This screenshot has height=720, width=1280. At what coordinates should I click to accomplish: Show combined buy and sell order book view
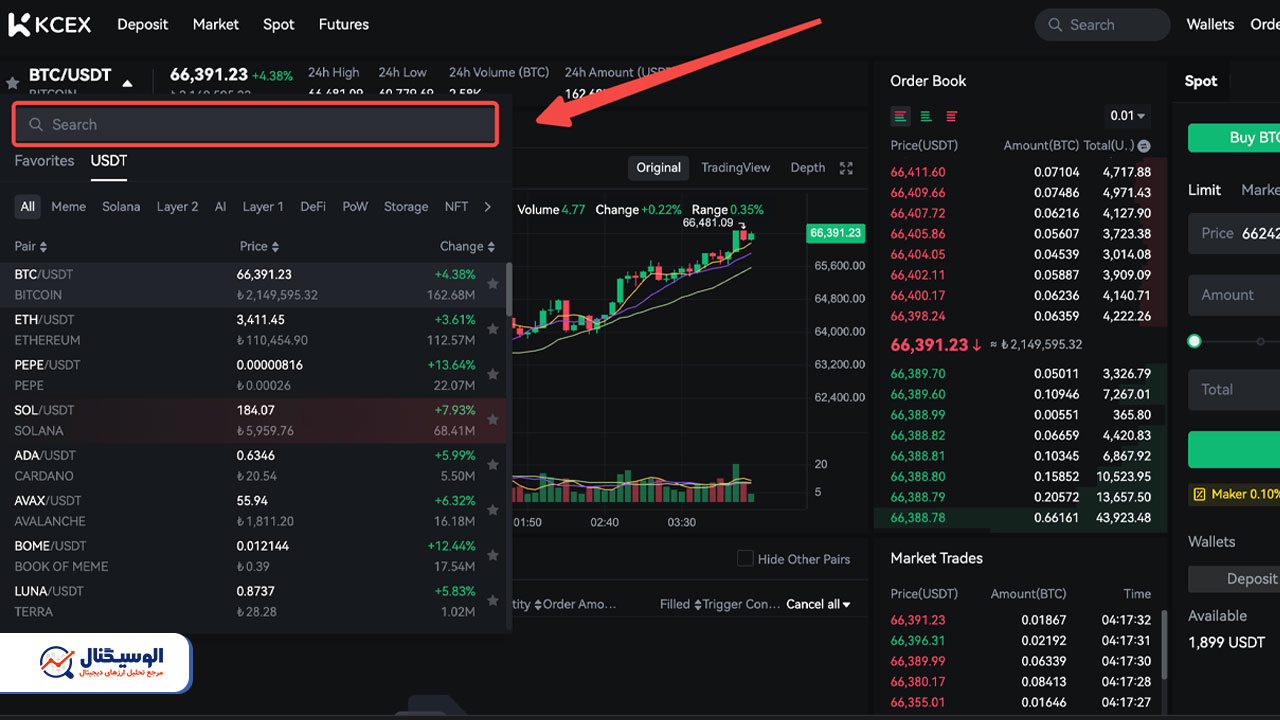[901, 116]
